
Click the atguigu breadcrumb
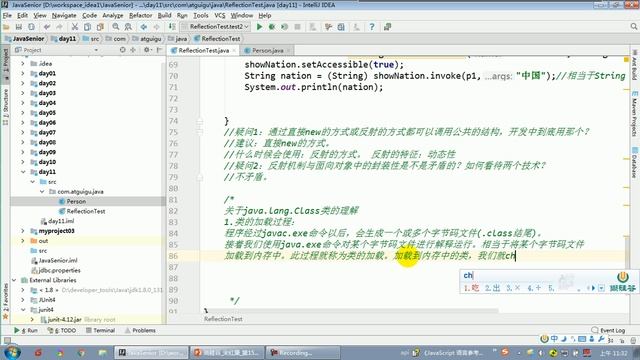tap(147, 39)
